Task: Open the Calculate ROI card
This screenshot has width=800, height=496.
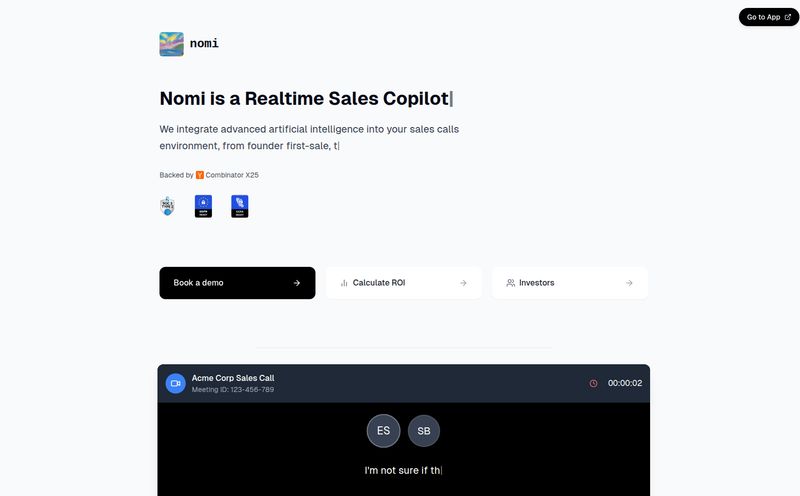Action: (404, 283)
